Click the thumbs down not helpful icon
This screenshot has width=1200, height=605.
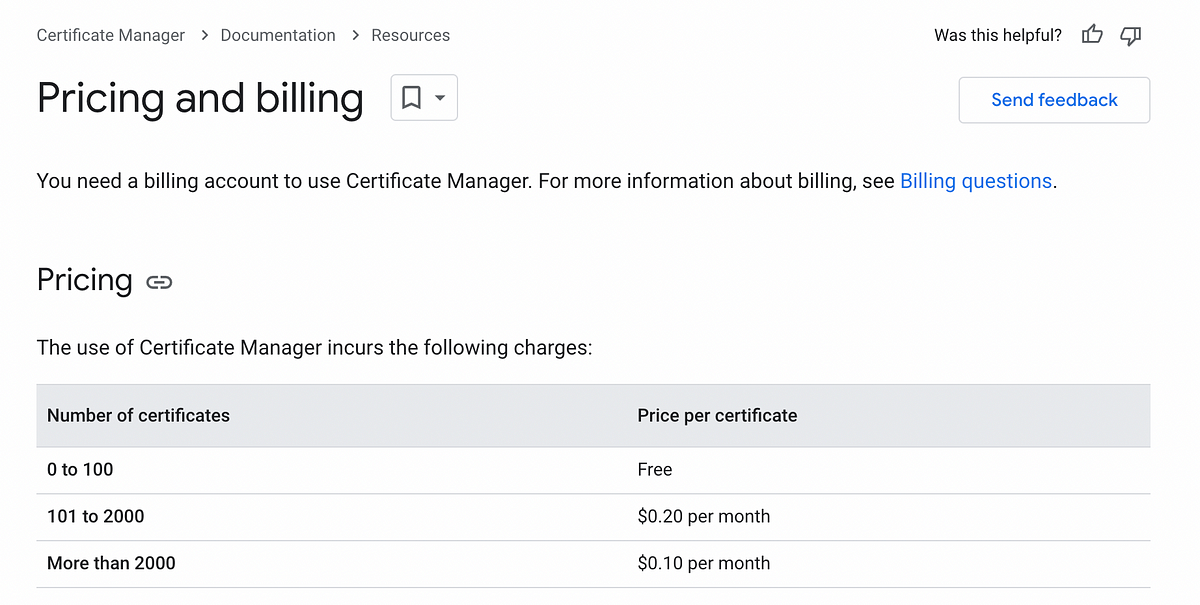(1131, 35)
